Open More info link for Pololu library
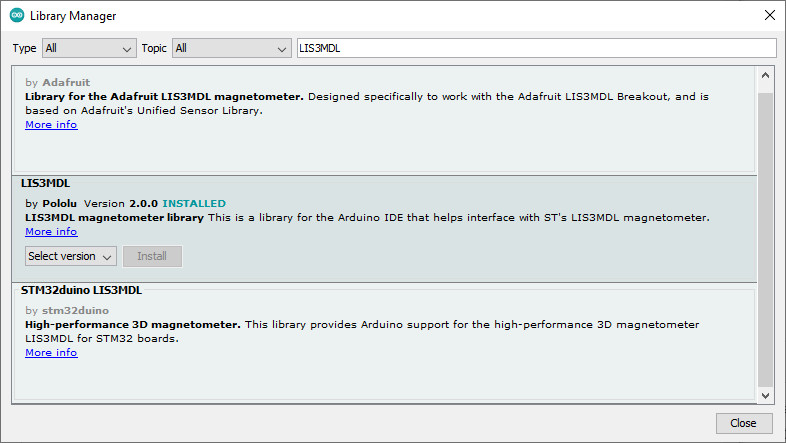Image resolution: width=786 pixels, height=443 pixels. click(51, 232)
